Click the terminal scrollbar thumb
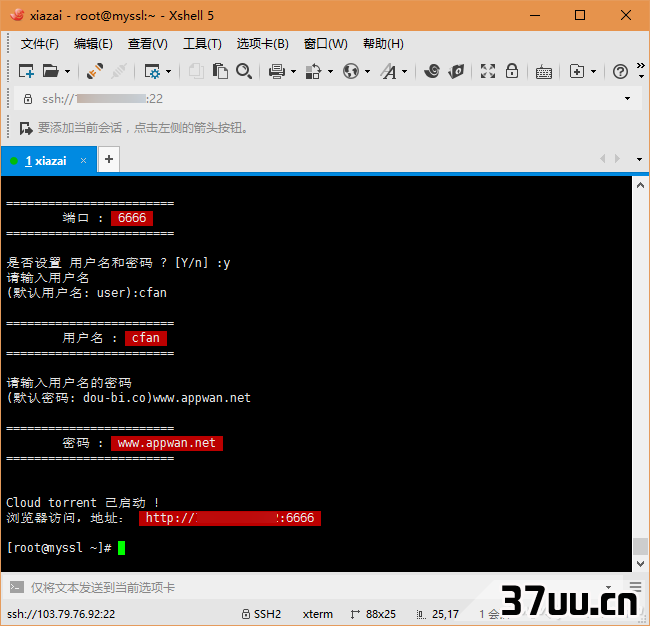The height and width of the screenshot is (626, 650). pos(640,546)
